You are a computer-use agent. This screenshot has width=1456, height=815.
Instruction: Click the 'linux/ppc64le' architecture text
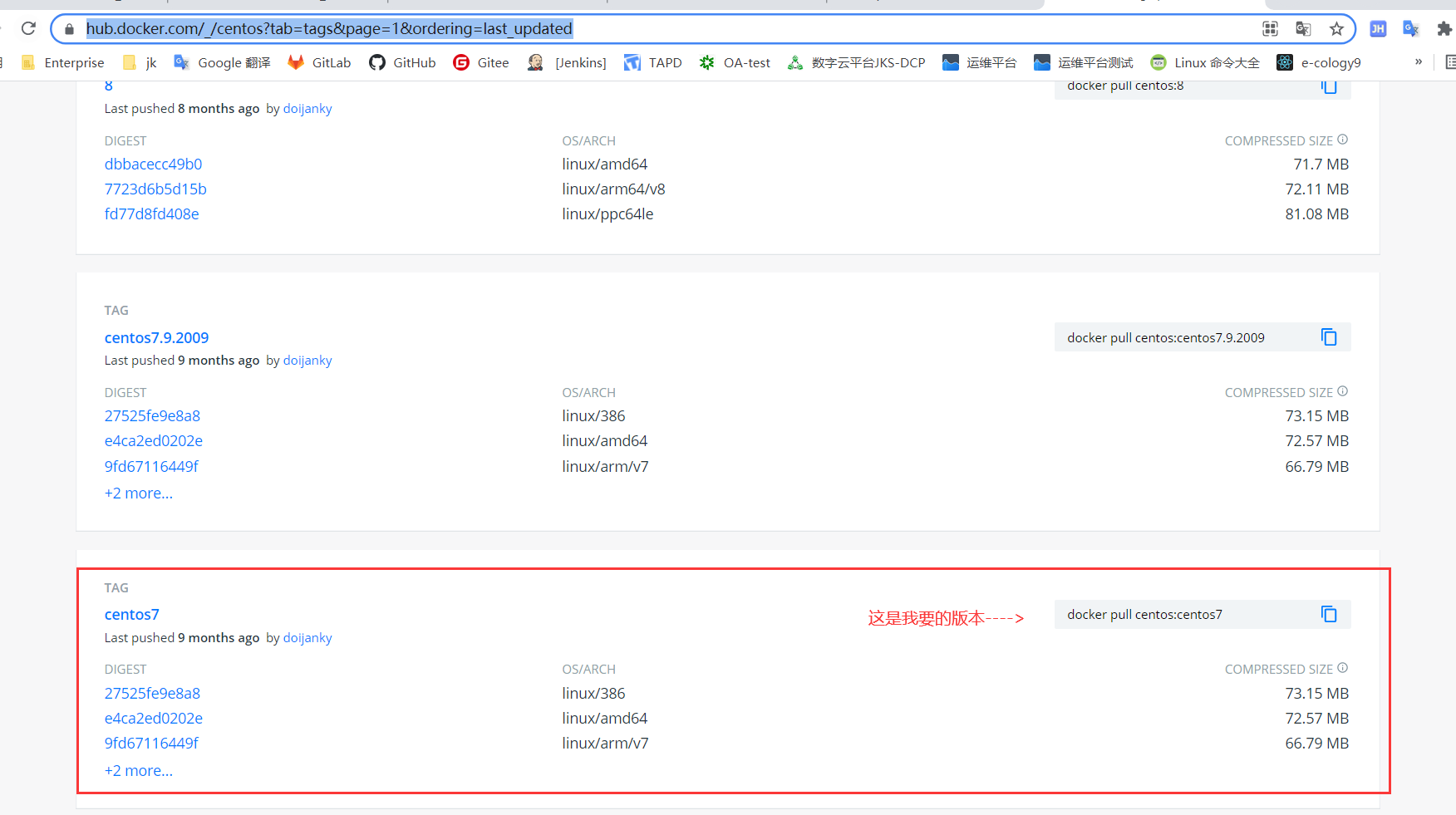[607, 214]
